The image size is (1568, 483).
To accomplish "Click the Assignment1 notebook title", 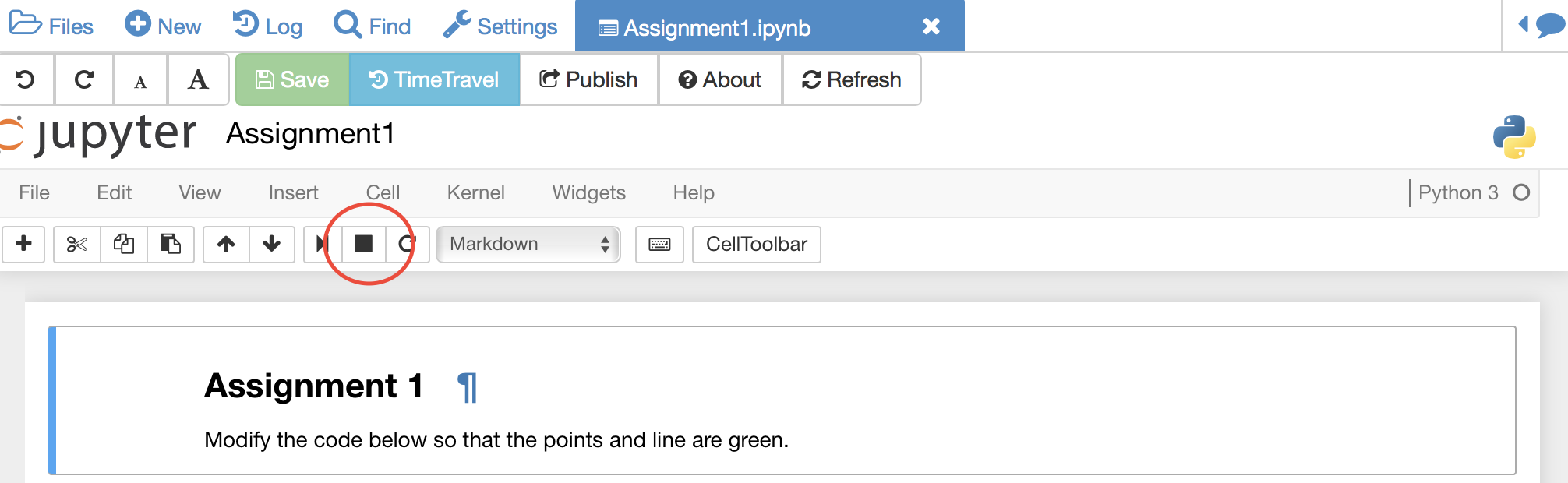I will tap(310, 134).
